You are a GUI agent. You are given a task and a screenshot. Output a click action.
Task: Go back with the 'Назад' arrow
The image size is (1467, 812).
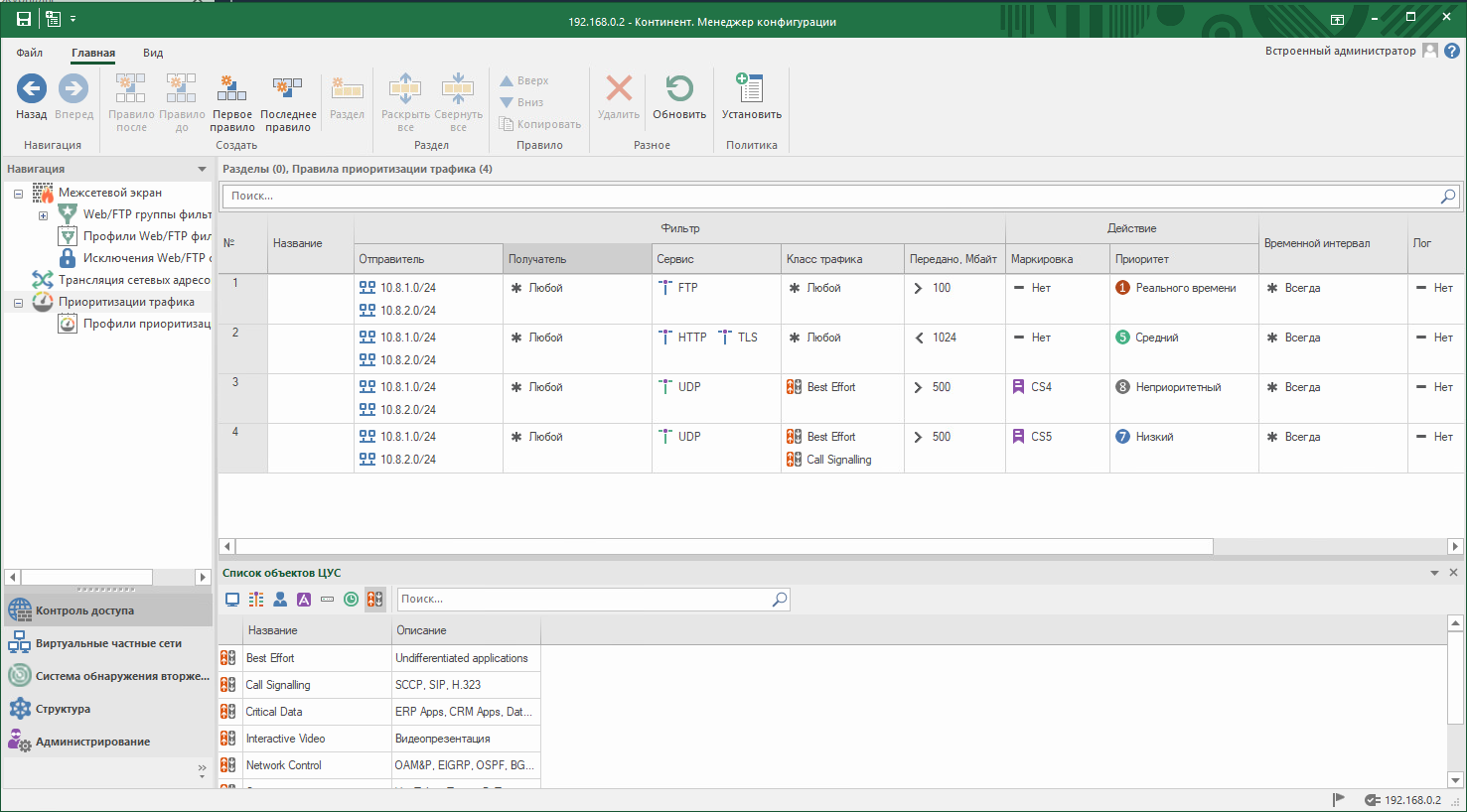[32, 90]
